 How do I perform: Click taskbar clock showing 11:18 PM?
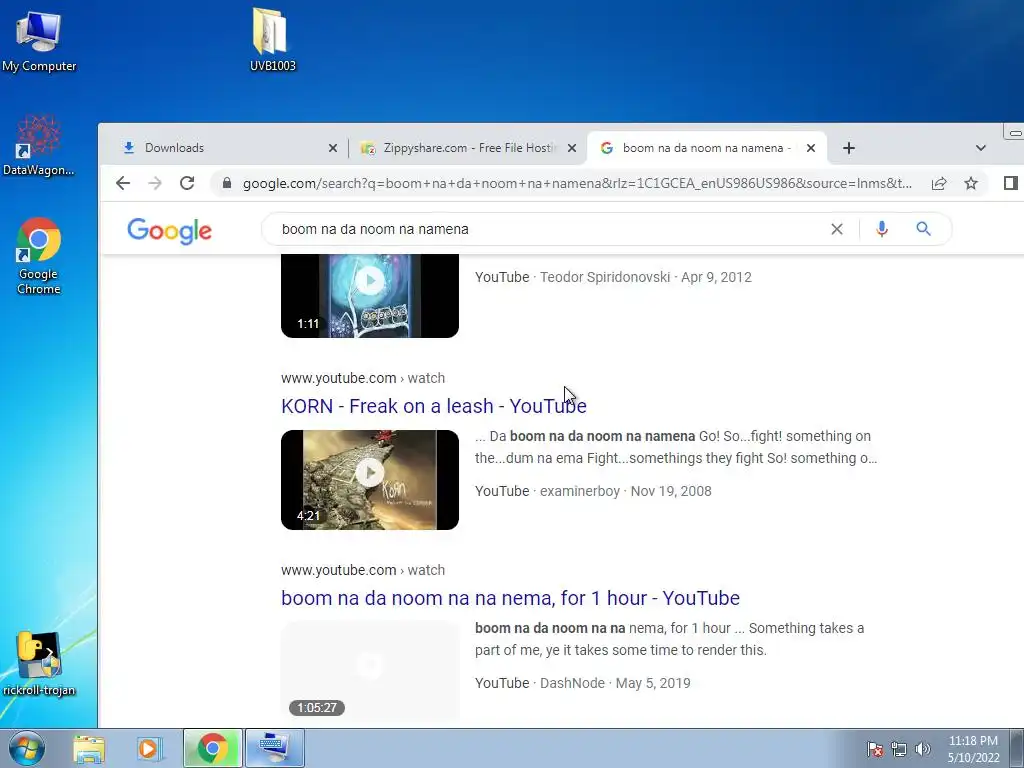[973, 749]
